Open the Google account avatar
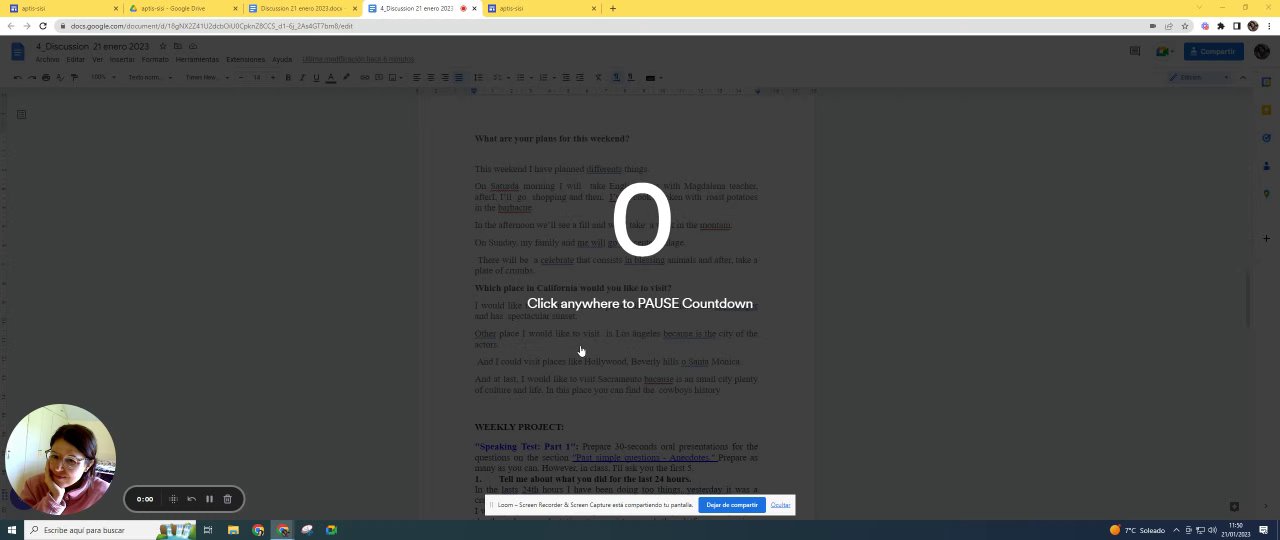The width and height of the screenshot is (1280, 540). click(x=1262, y=51)
